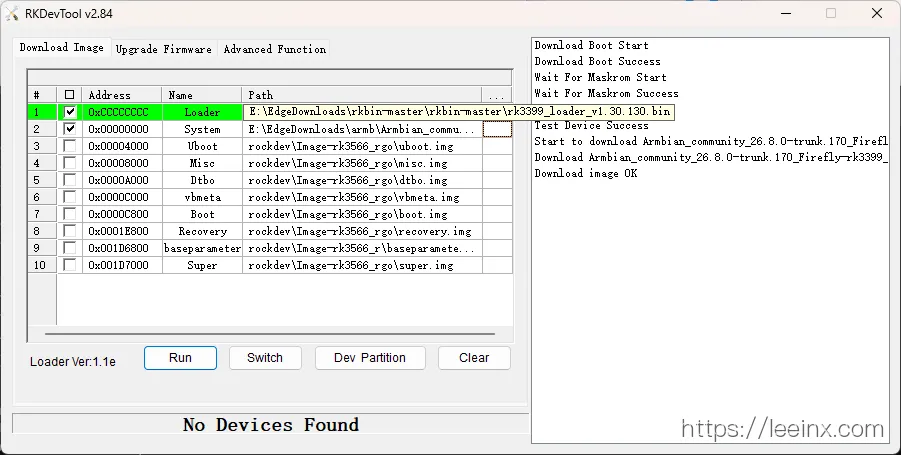Click the Clear button

[x=474, y=358]
